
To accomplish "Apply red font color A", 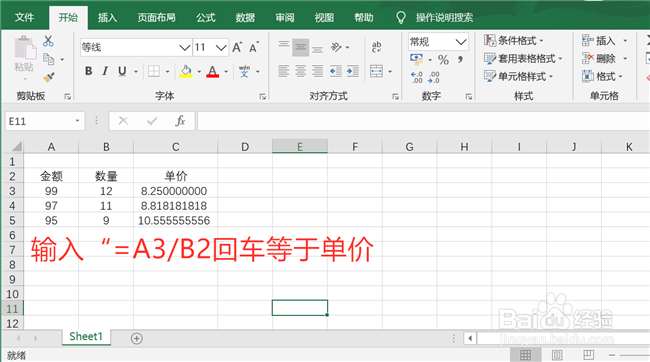I will pos(213,71).
